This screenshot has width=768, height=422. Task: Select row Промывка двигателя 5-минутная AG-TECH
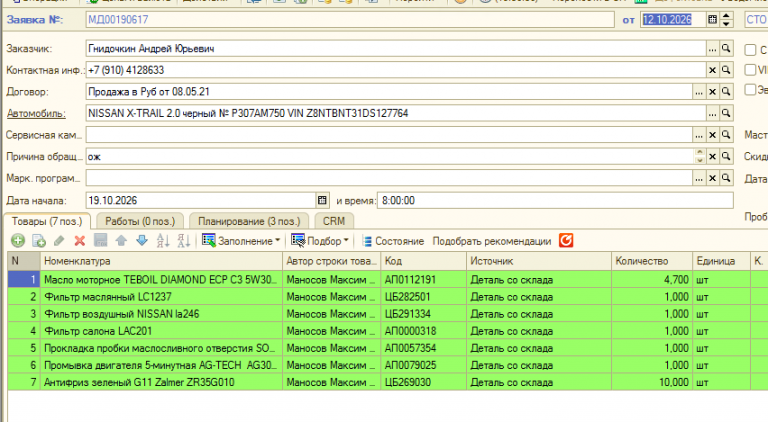click(x=387, y=365)
